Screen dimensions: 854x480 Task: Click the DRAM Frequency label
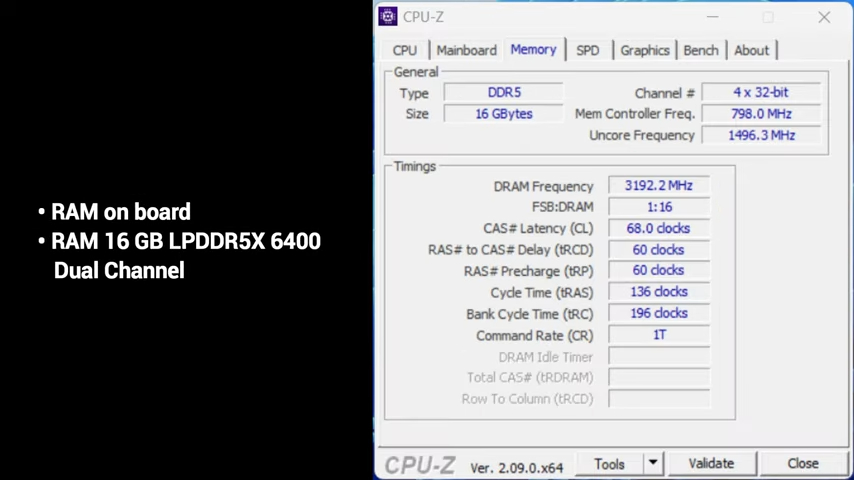tap(543, 186)
